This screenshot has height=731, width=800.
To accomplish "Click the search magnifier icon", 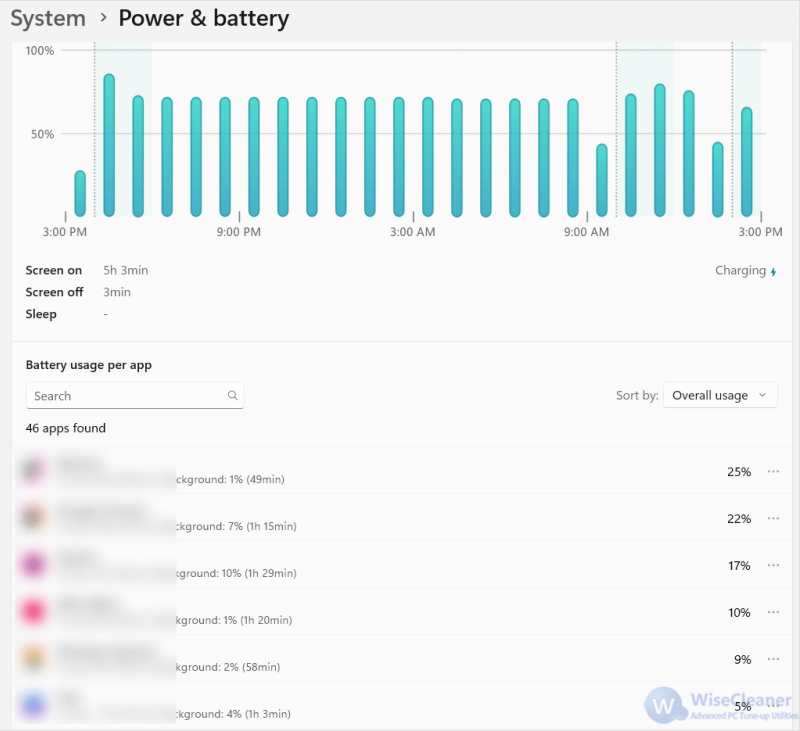I will (233, 395).
